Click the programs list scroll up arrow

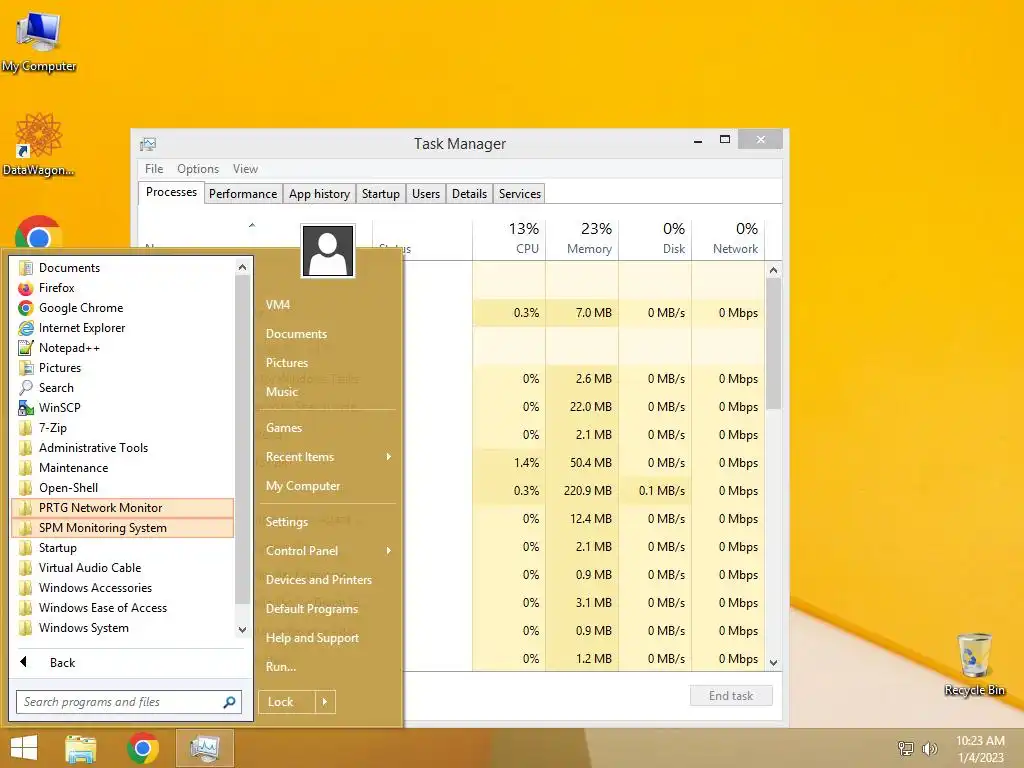[242, 267]
